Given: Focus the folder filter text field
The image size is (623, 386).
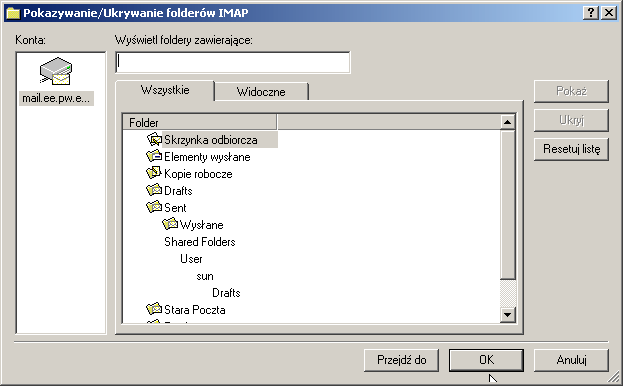Looking at the screenshot, I should click(x=233, y=62).
